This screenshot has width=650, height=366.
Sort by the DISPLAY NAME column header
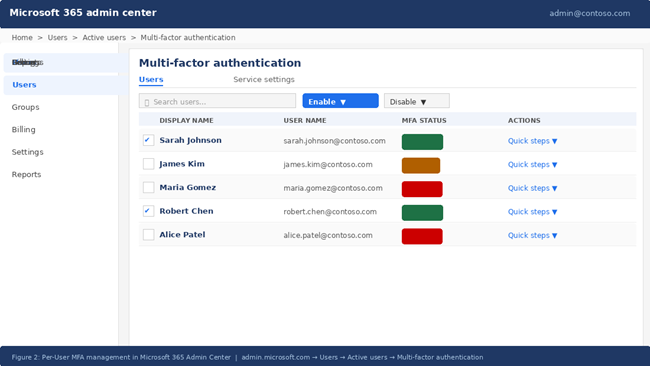(x=187, y=121)
